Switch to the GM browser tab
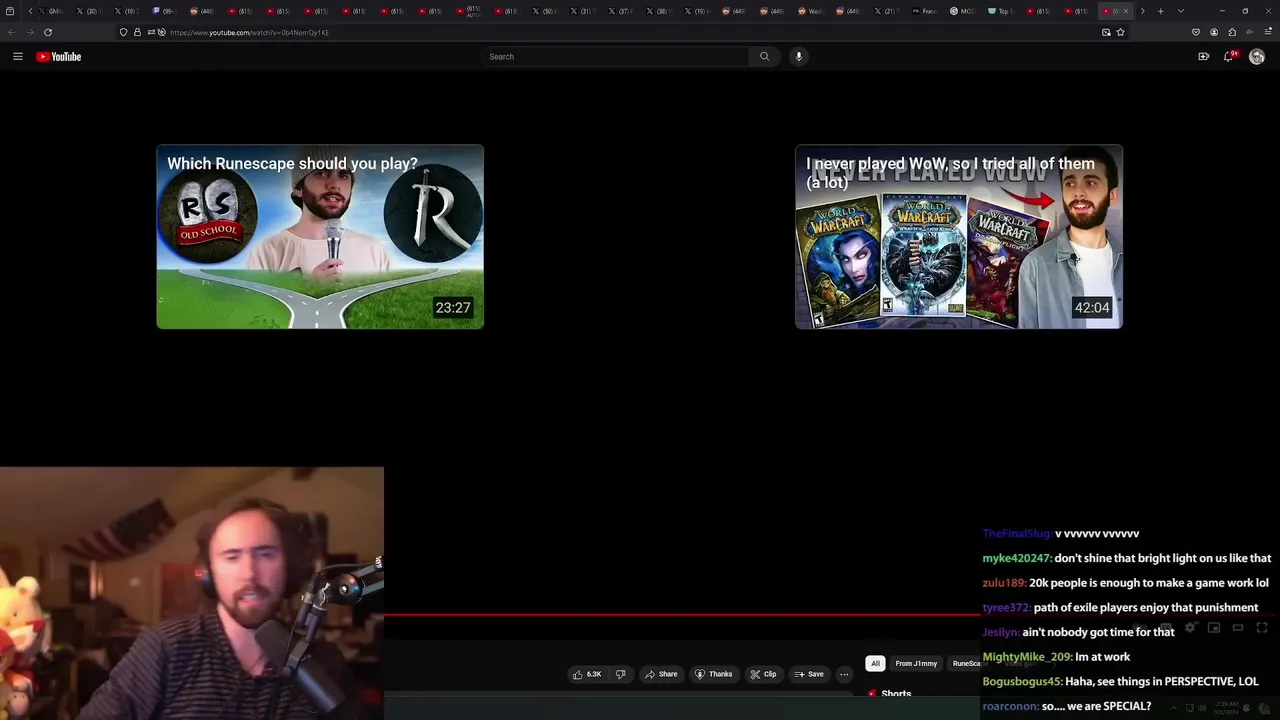 (x=50, y=11)
